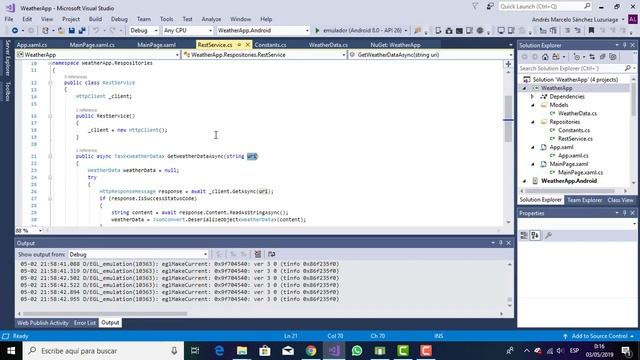This screenshot has width=640, height=360.
Task: Click the Windows Start button
Action: [11, 351]
